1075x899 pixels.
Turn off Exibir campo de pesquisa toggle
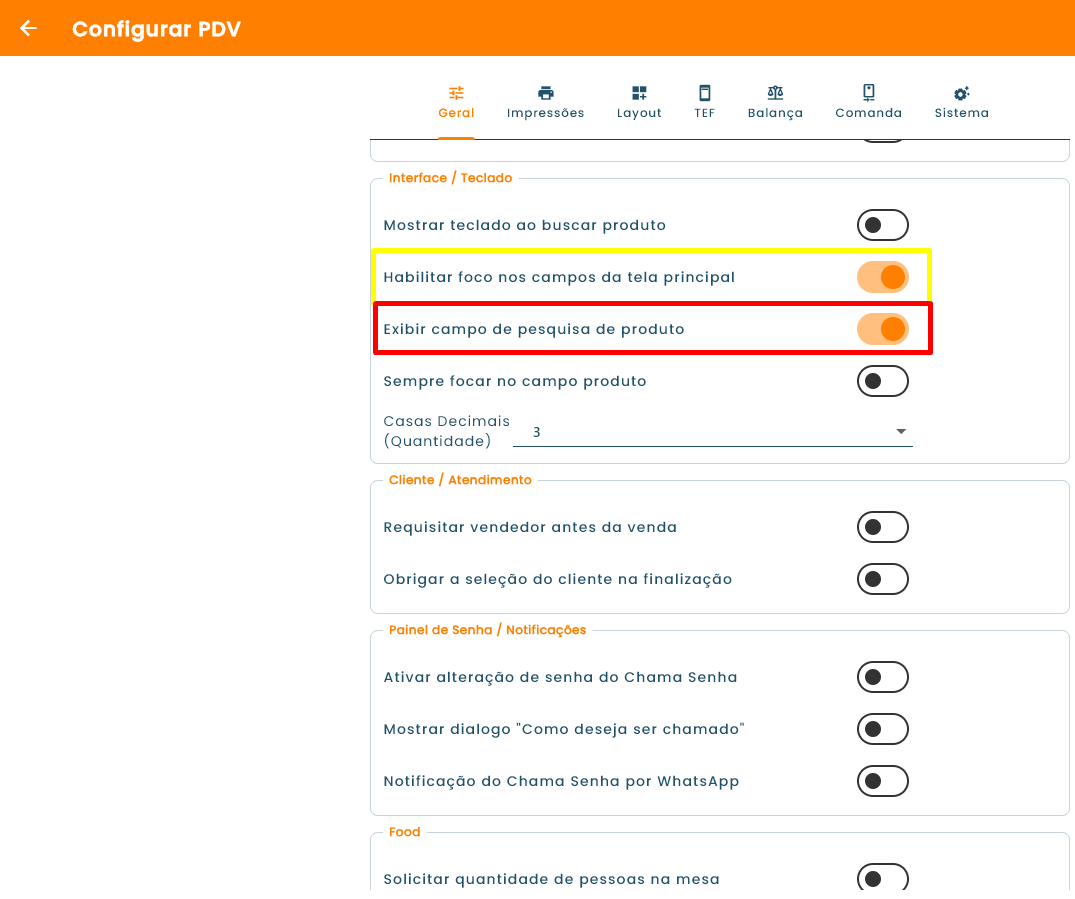click(x=882, y=329)
